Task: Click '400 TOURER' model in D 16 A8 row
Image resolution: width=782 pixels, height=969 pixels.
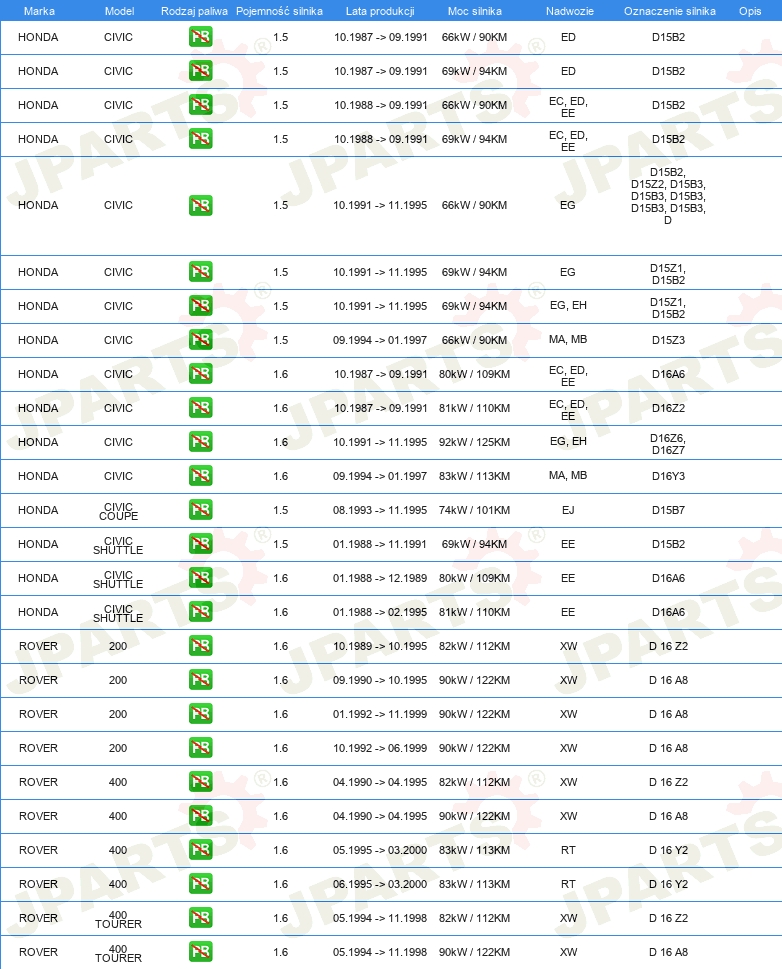Action: (x=118, y=954)
